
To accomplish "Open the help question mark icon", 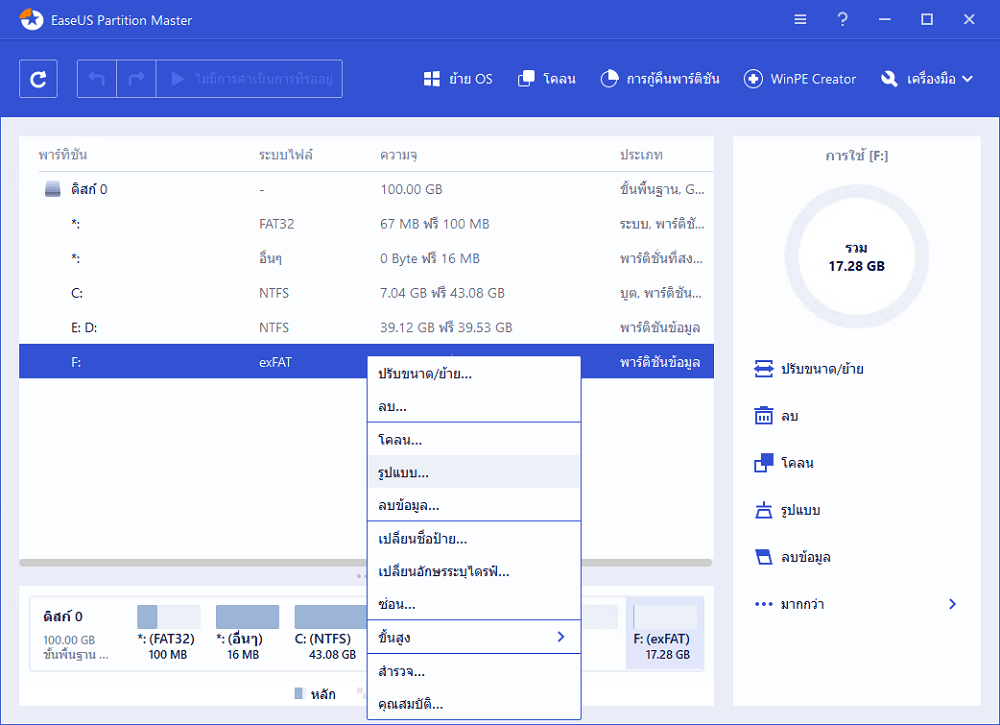I will click(x=842, y=20).
